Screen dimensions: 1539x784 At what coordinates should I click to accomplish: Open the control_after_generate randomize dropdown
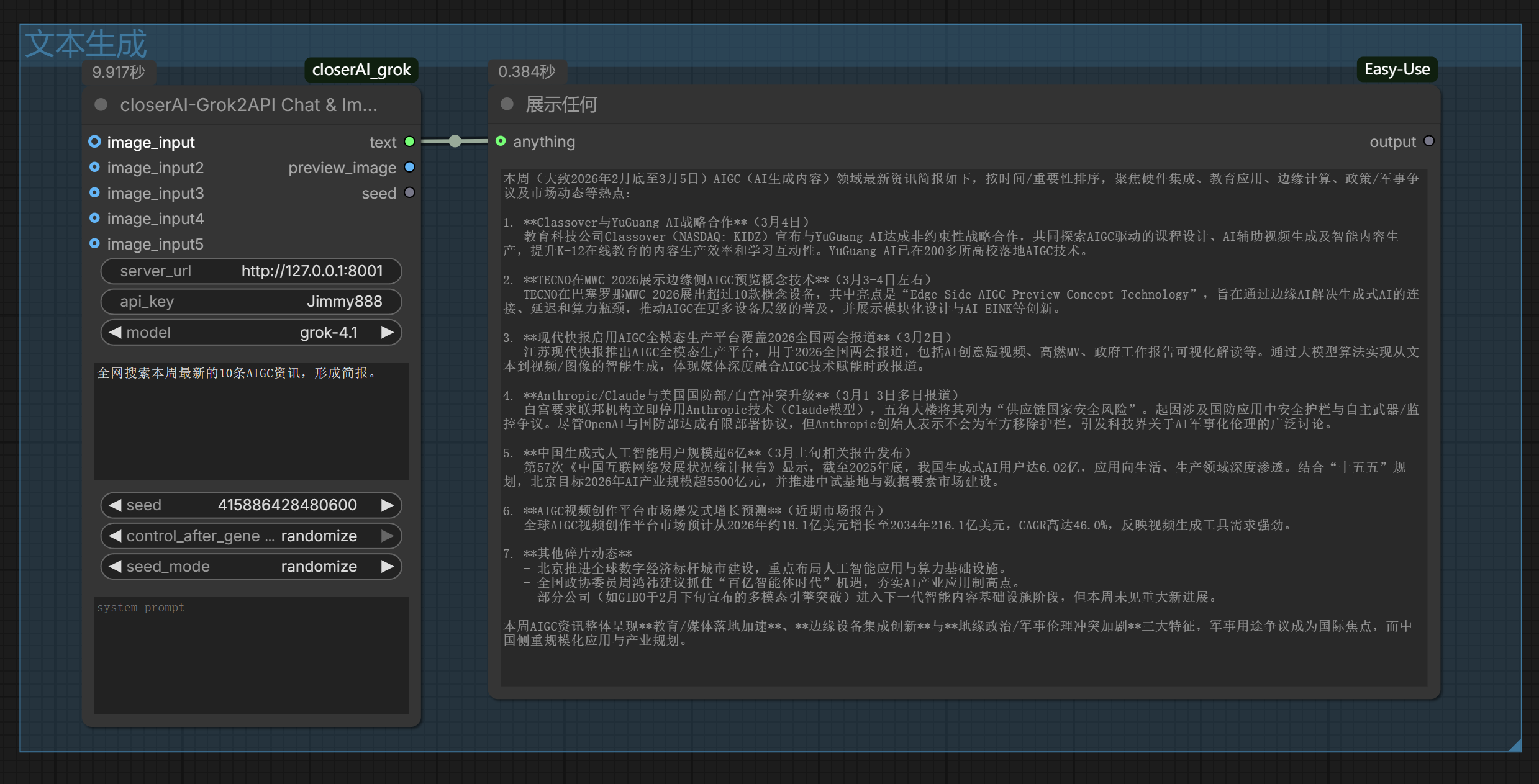pyautogui.click(x=318, y=536)
